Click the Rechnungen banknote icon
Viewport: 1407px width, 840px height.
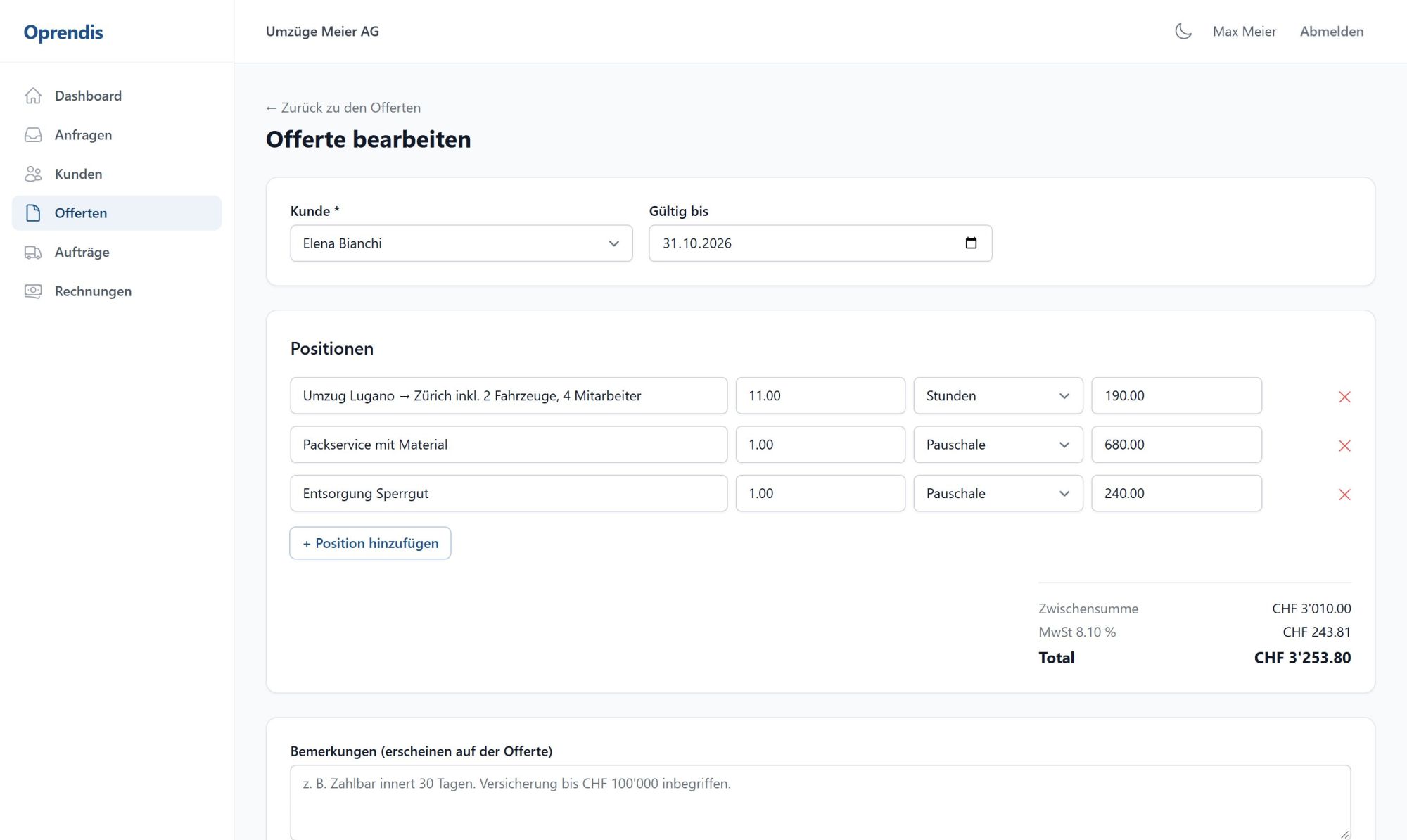coord(33,291)
